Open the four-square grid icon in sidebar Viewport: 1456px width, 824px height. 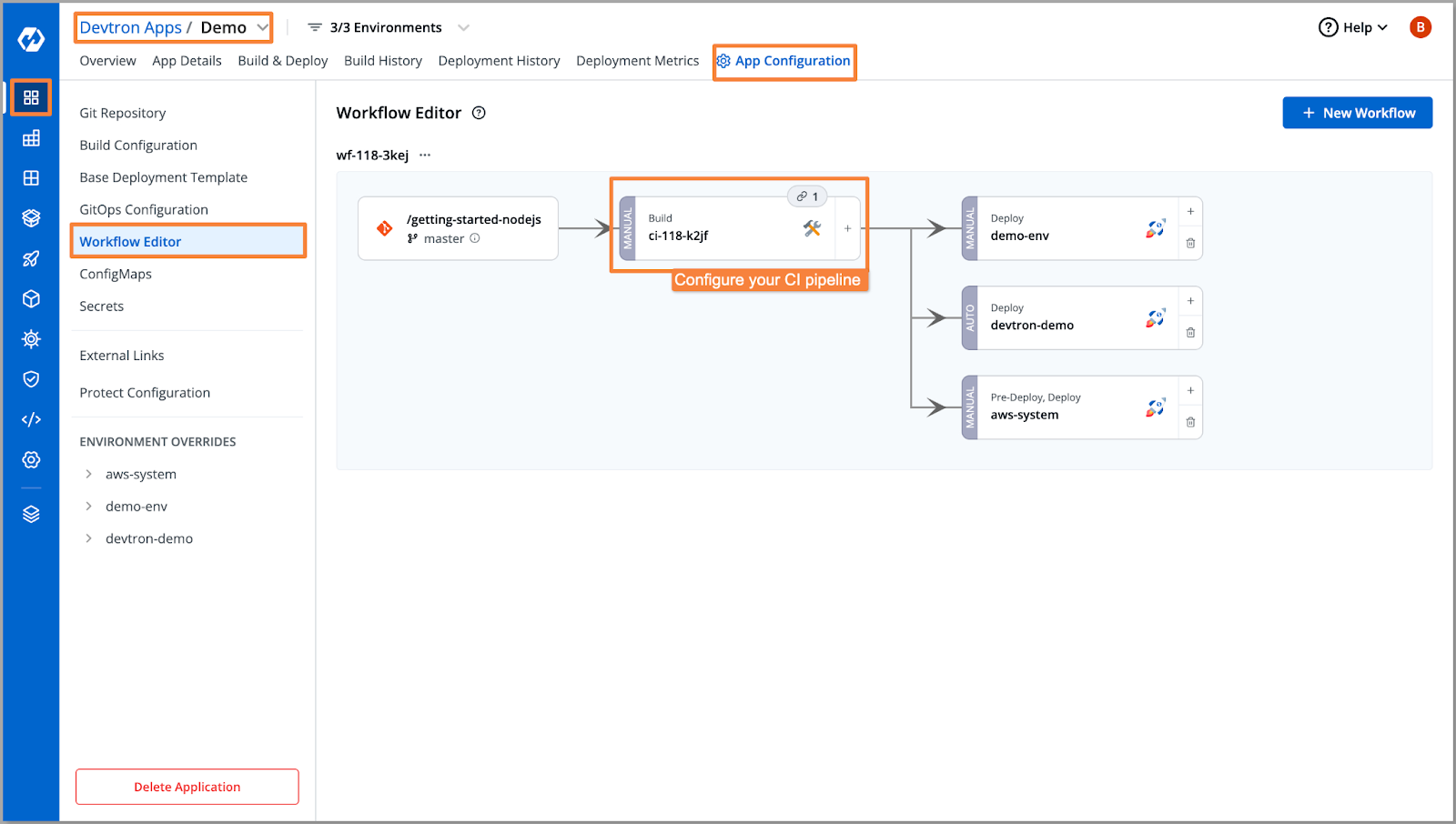click(x=31, y=178)
